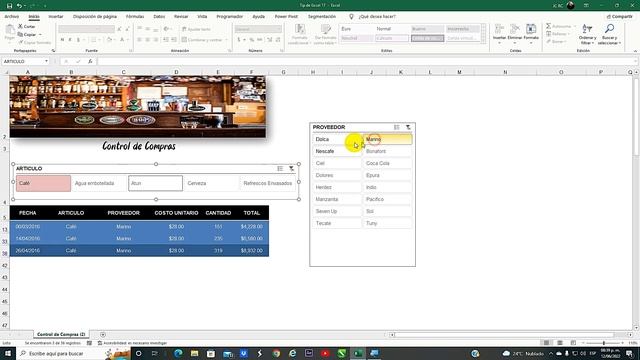
Task: Apply the Normal cell style
Action: (x=391, y=29)
